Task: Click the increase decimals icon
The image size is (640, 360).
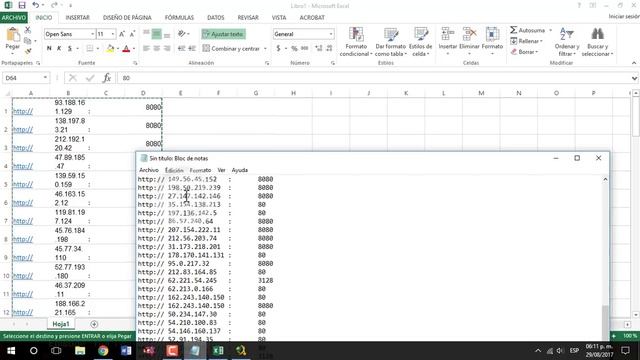Action: tap(319, 48)
